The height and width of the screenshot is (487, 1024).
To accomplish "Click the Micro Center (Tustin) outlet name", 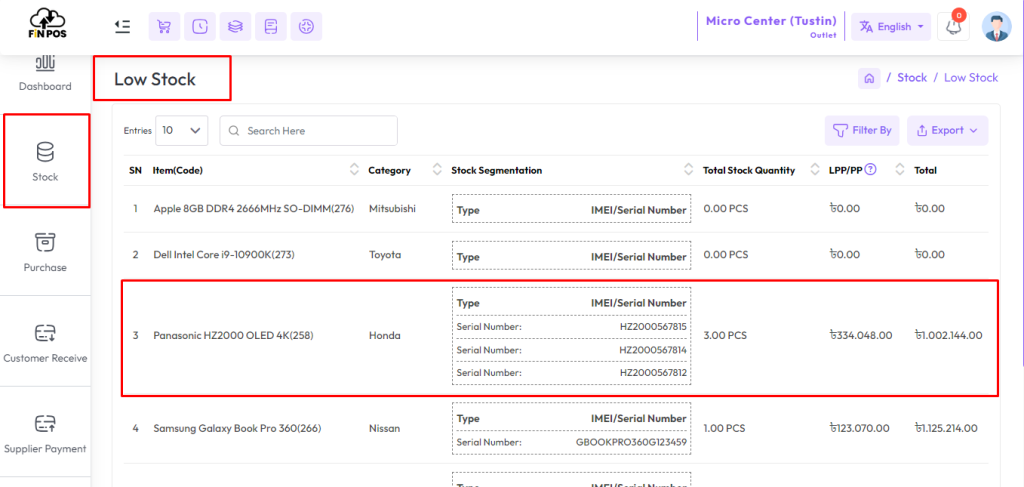I will pyautogui.click(x=771, y=20).
